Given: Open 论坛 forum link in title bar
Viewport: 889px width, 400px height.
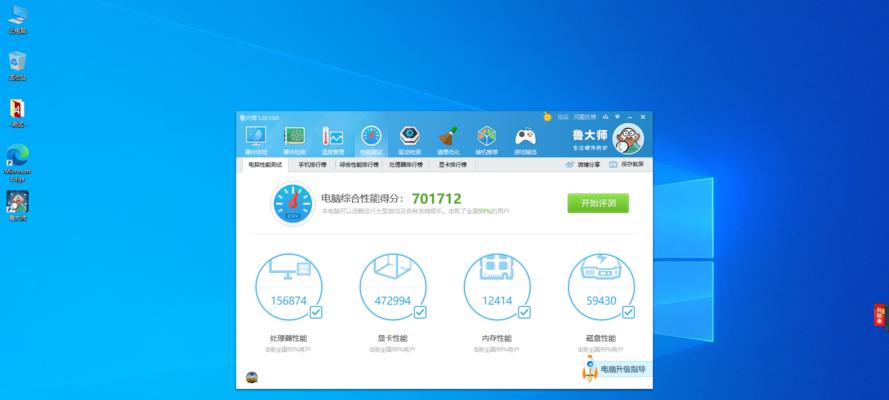Looking at the screenshot, I should pos(563,117).
